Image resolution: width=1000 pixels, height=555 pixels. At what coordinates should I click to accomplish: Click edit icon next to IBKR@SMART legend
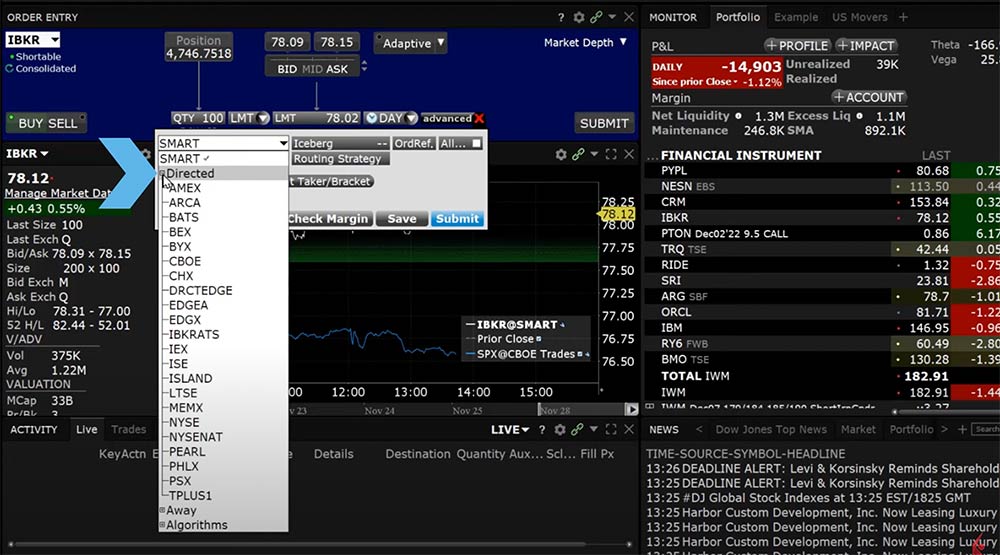(562, 325)
